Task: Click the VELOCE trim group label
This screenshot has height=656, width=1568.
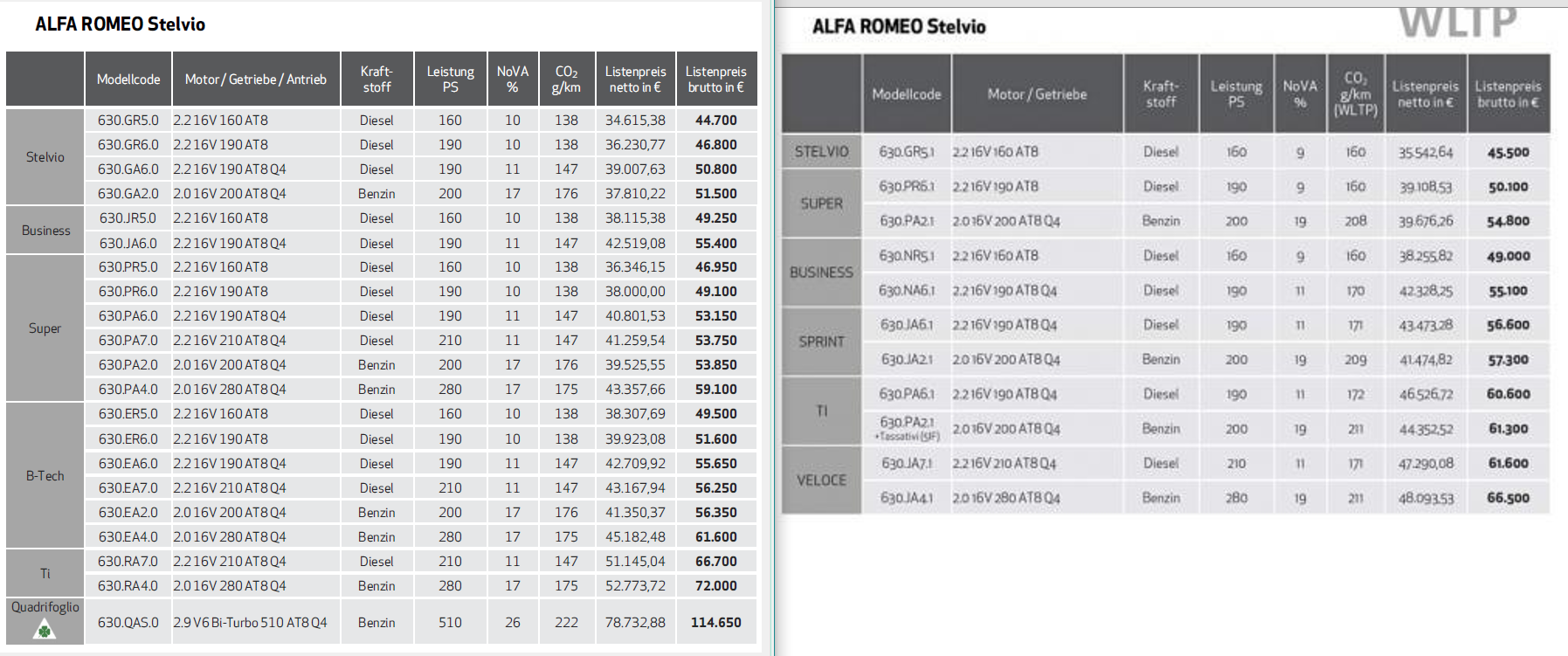Action: tap(821, 480)
